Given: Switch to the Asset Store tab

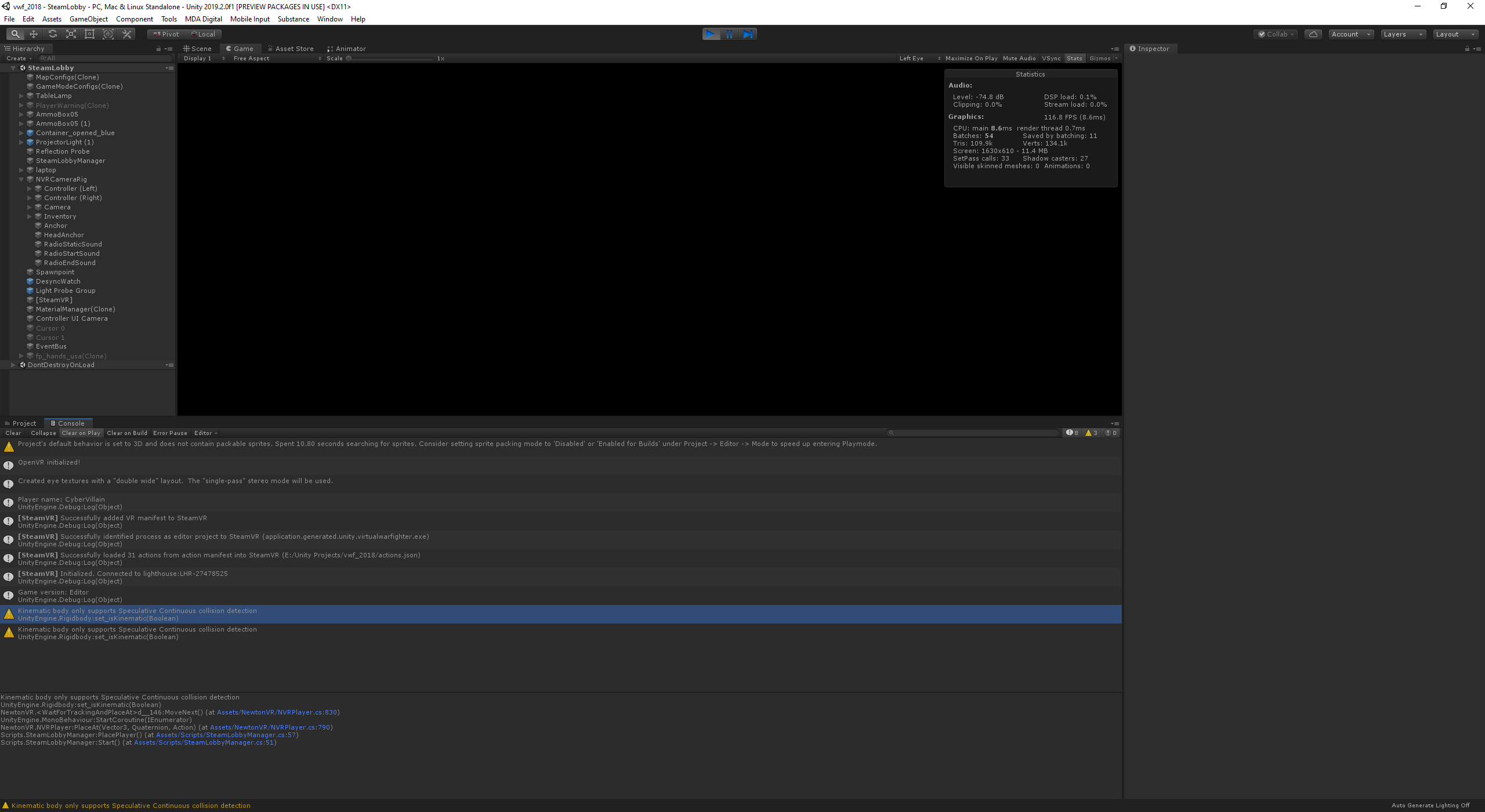Looking at the screenshot, I should (290, 49).
